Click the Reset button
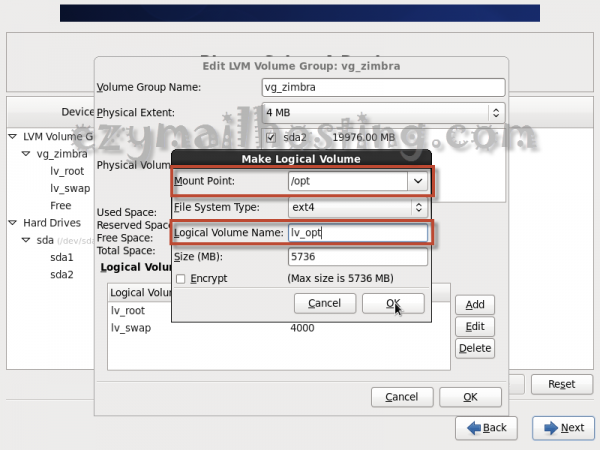The height and width of the screenshot is (450, 600). pyautogui.click(x=562, y=384)
